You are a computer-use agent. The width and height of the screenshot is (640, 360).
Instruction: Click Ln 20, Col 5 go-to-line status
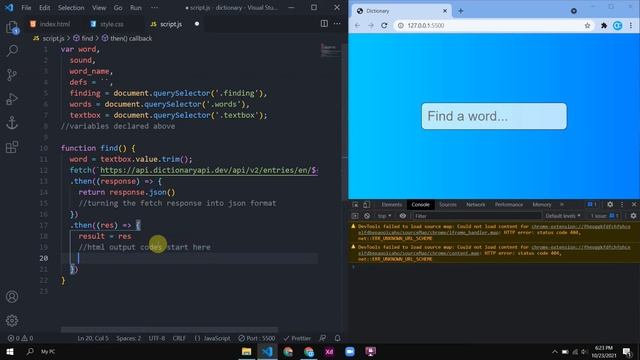coord(93,338)
